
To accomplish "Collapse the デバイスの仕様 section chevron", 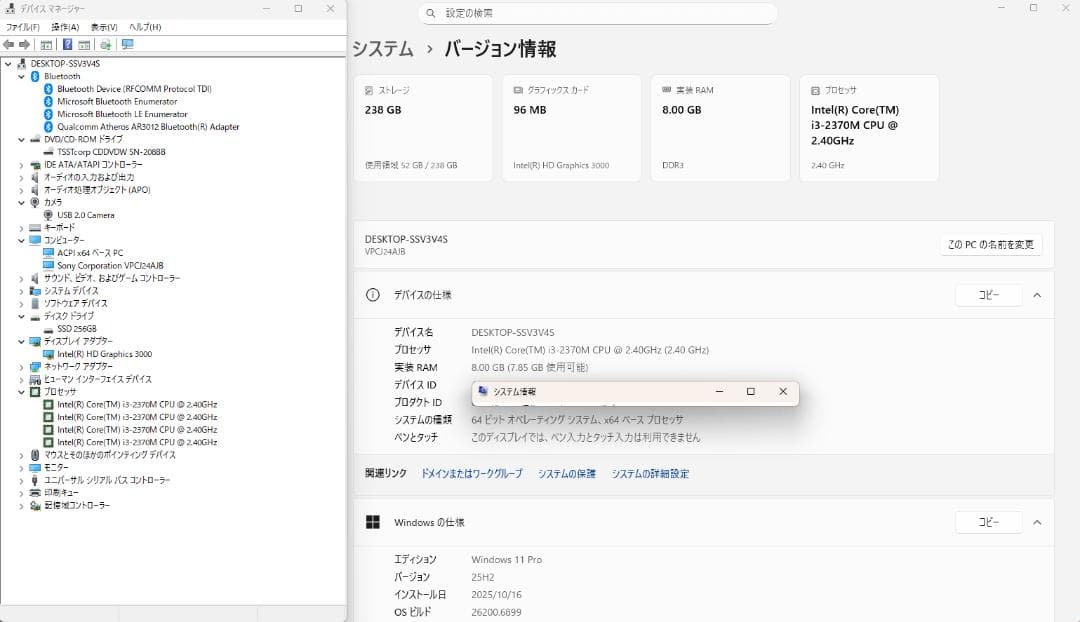I will click(1037, 294).
